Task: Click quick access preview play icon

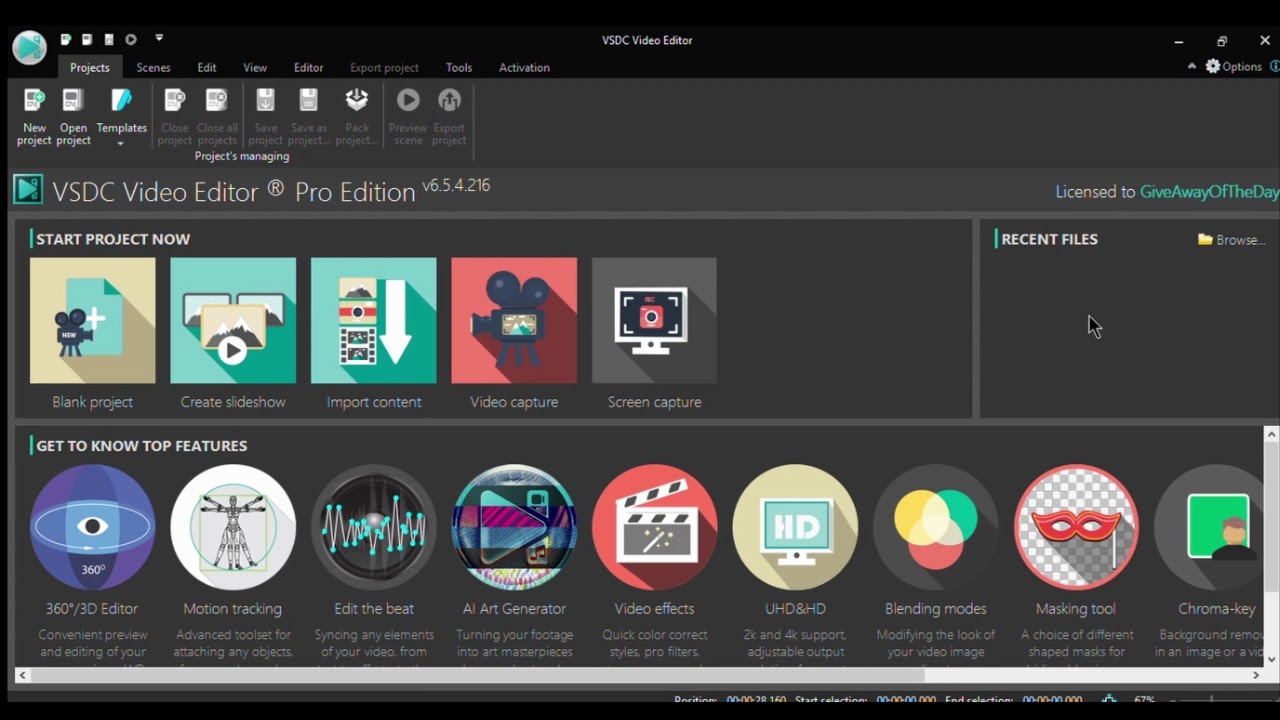Action: point(131,40)
